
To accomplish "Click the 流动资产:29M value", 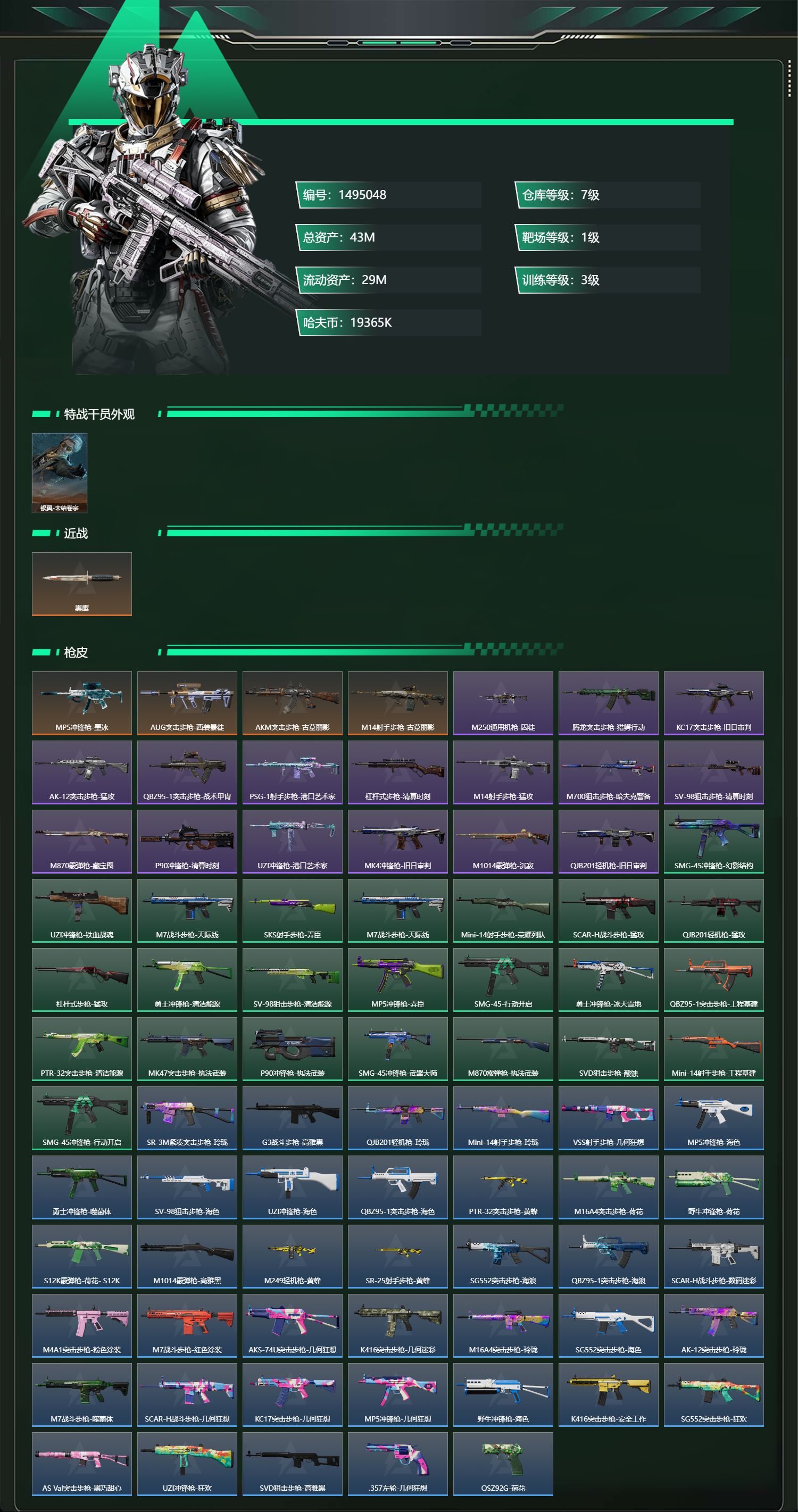I will [x=388, y=280].
